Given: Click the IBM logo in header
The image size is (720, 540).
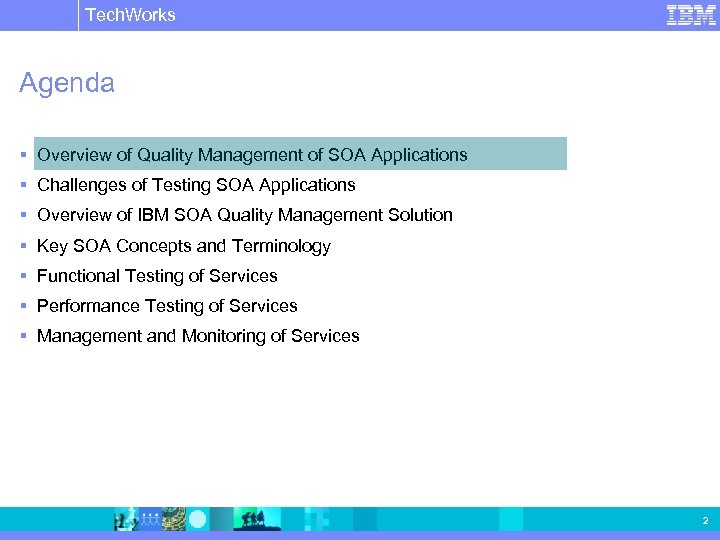Looking at the screenshot, I should pyautogui.click(x=691, y=15).
